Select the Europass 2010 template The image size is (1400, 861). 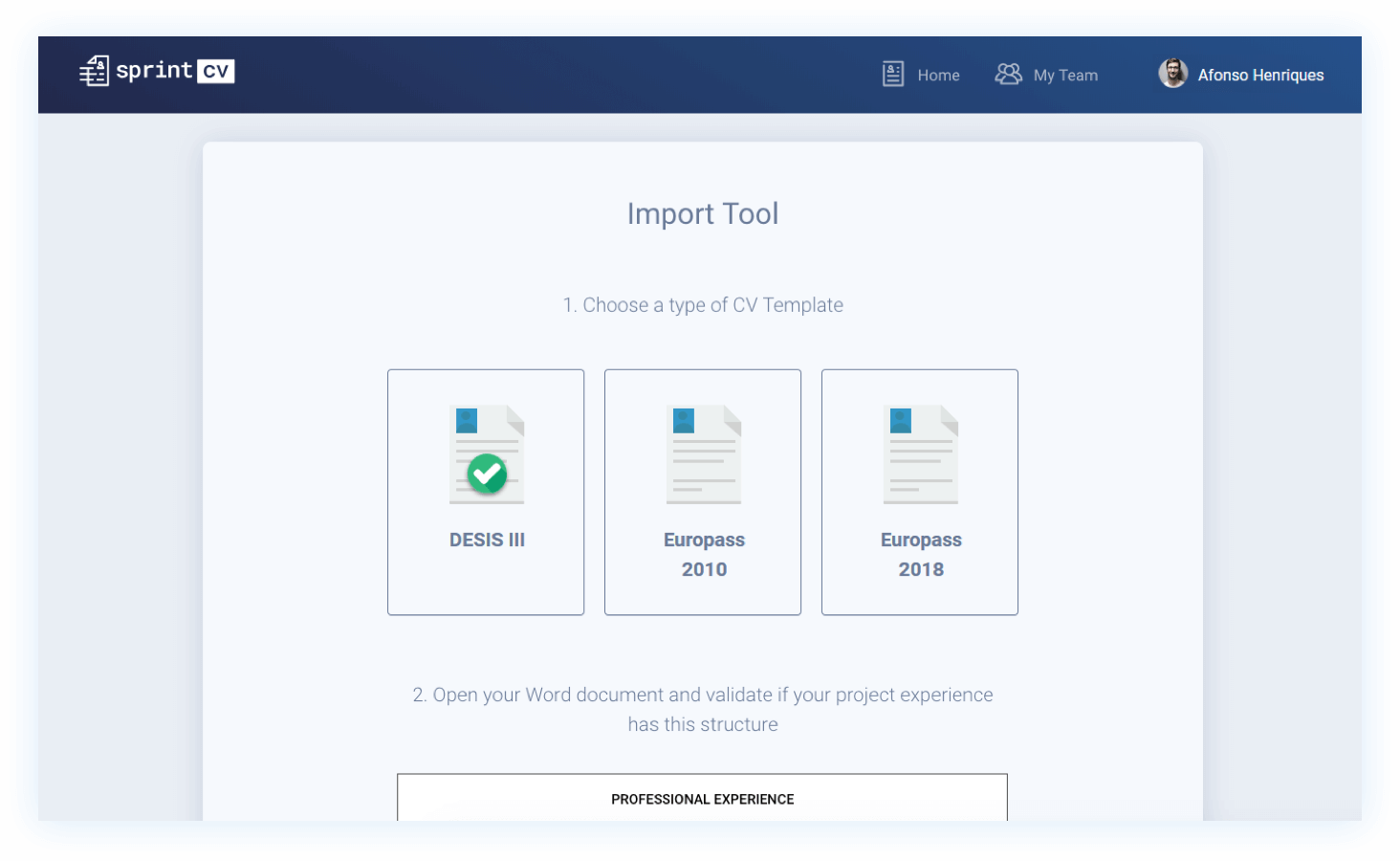pos(703,492)
